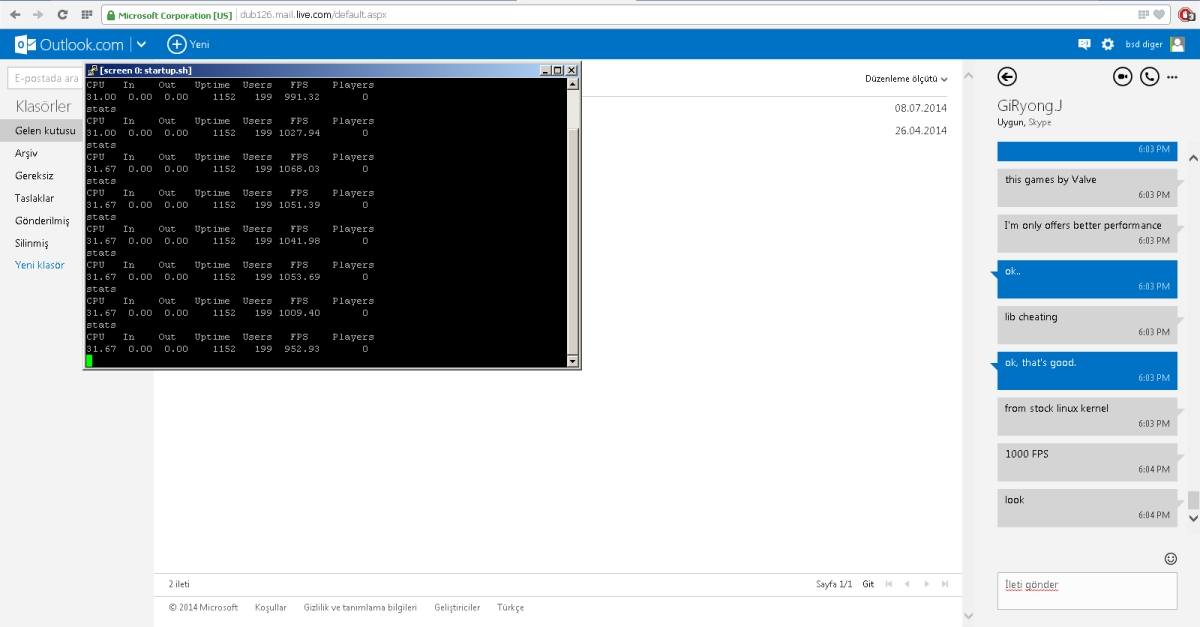Image resolution: width=1200 pixels, height=627 pixels.
Task: Go to the first page of messages
Action: click(890, 584)
